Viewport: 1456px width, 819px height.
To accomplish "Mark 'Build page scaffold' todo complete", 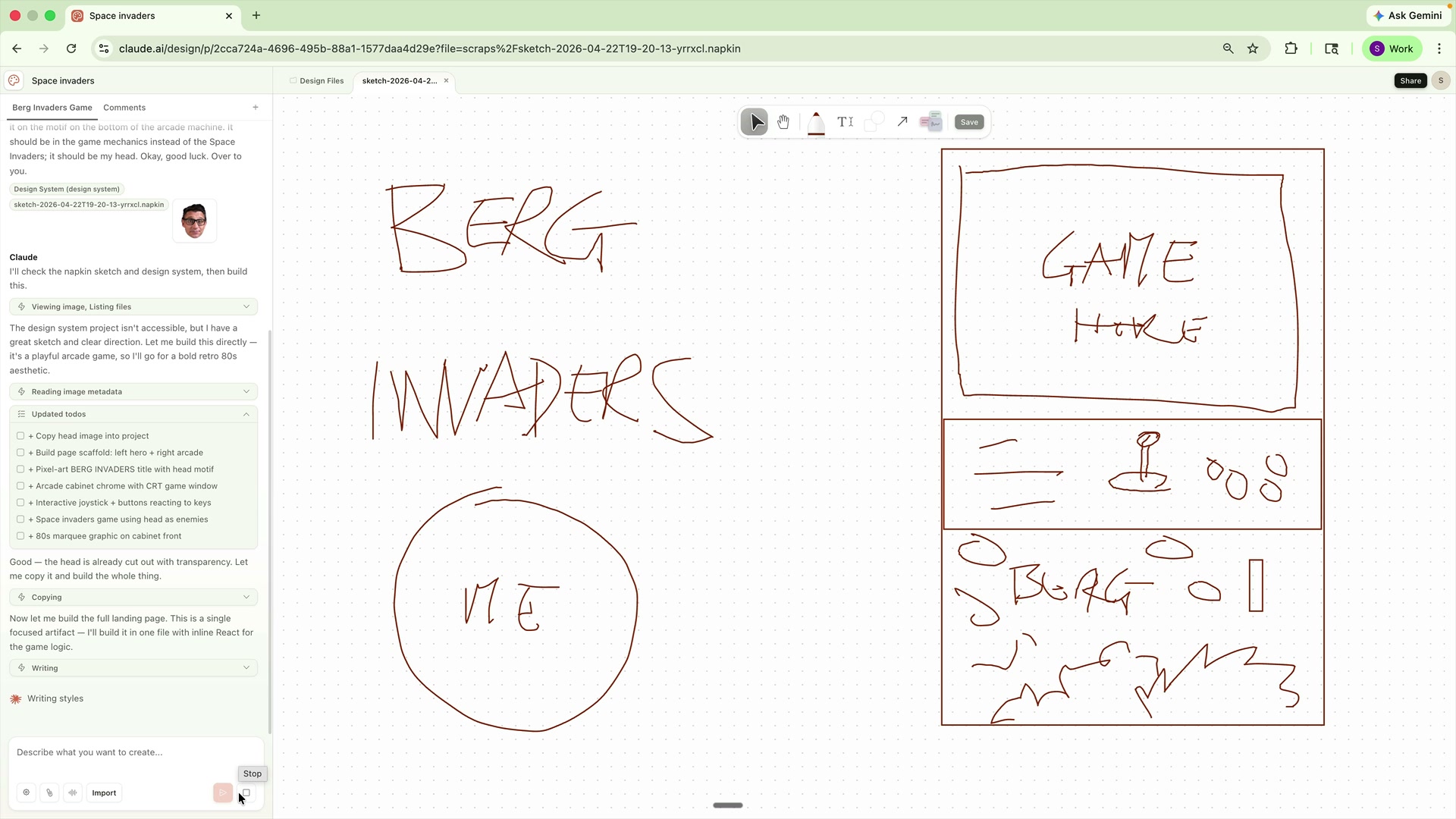I will tap(20, 452).
